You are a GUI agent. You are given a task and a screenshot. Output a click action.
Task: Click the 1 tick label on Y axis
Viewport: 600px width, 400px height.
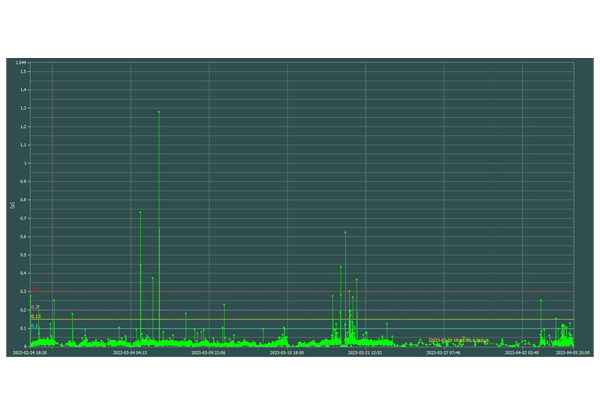tap(26, 163)
